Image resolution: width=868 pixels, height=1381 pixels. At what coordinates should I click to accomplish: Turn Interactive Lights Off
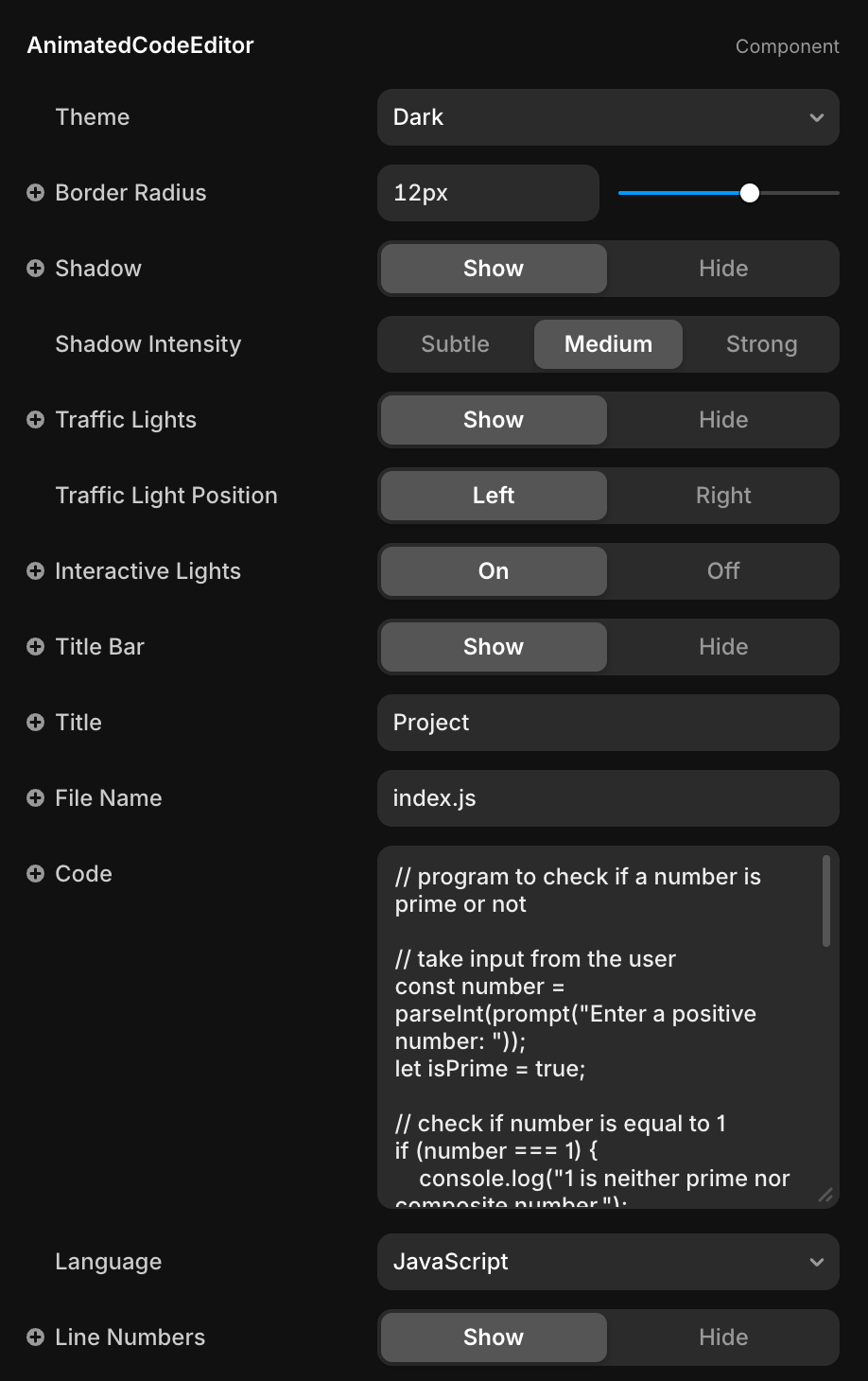pyautogui.click(x=723, y=571)
